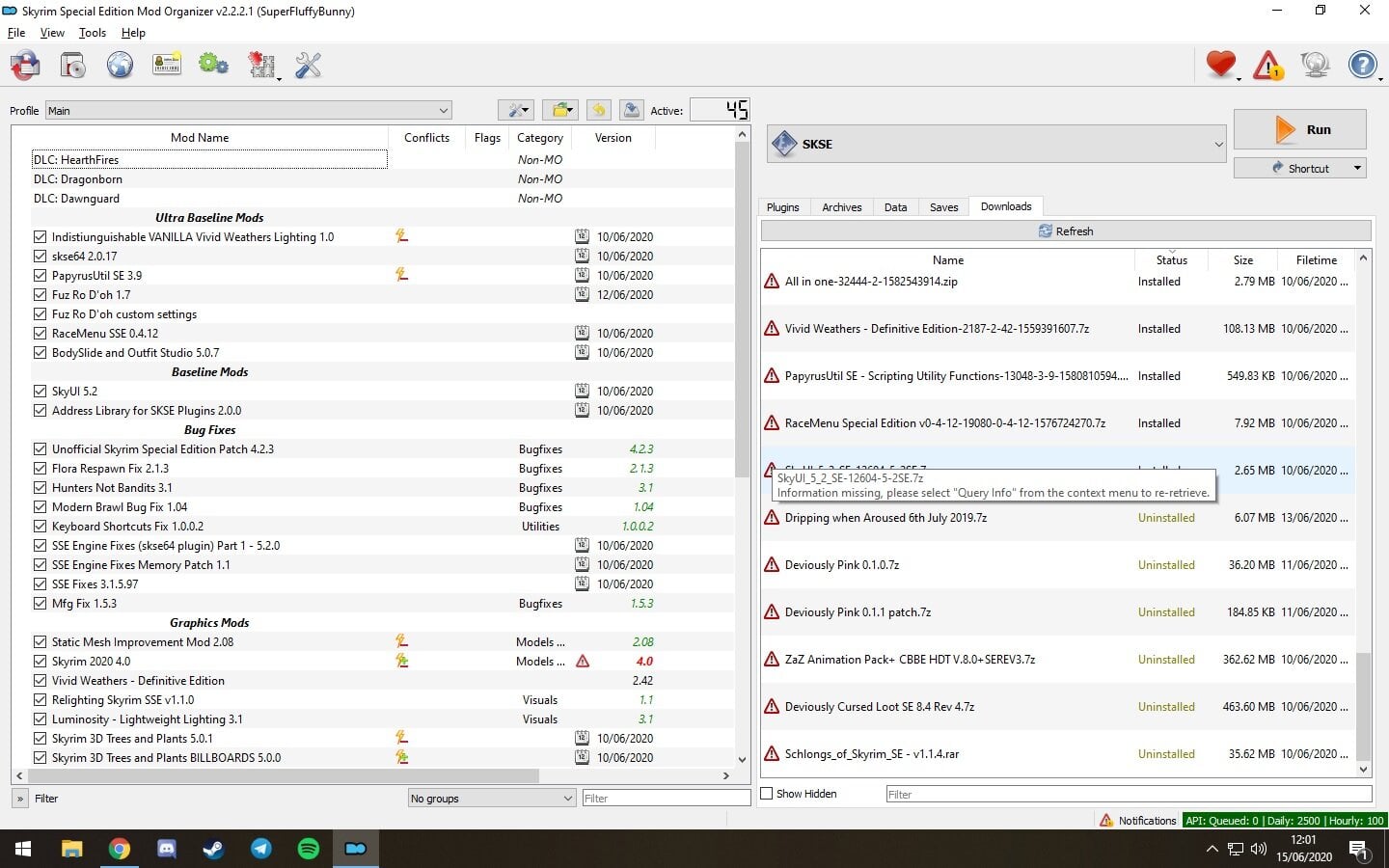Image resolution: width=1389 pixels, height=868 pixels.
Task: Toggle Static Mesh Improvement Mod 2.08 checkbox
Action: pos(40,642)
